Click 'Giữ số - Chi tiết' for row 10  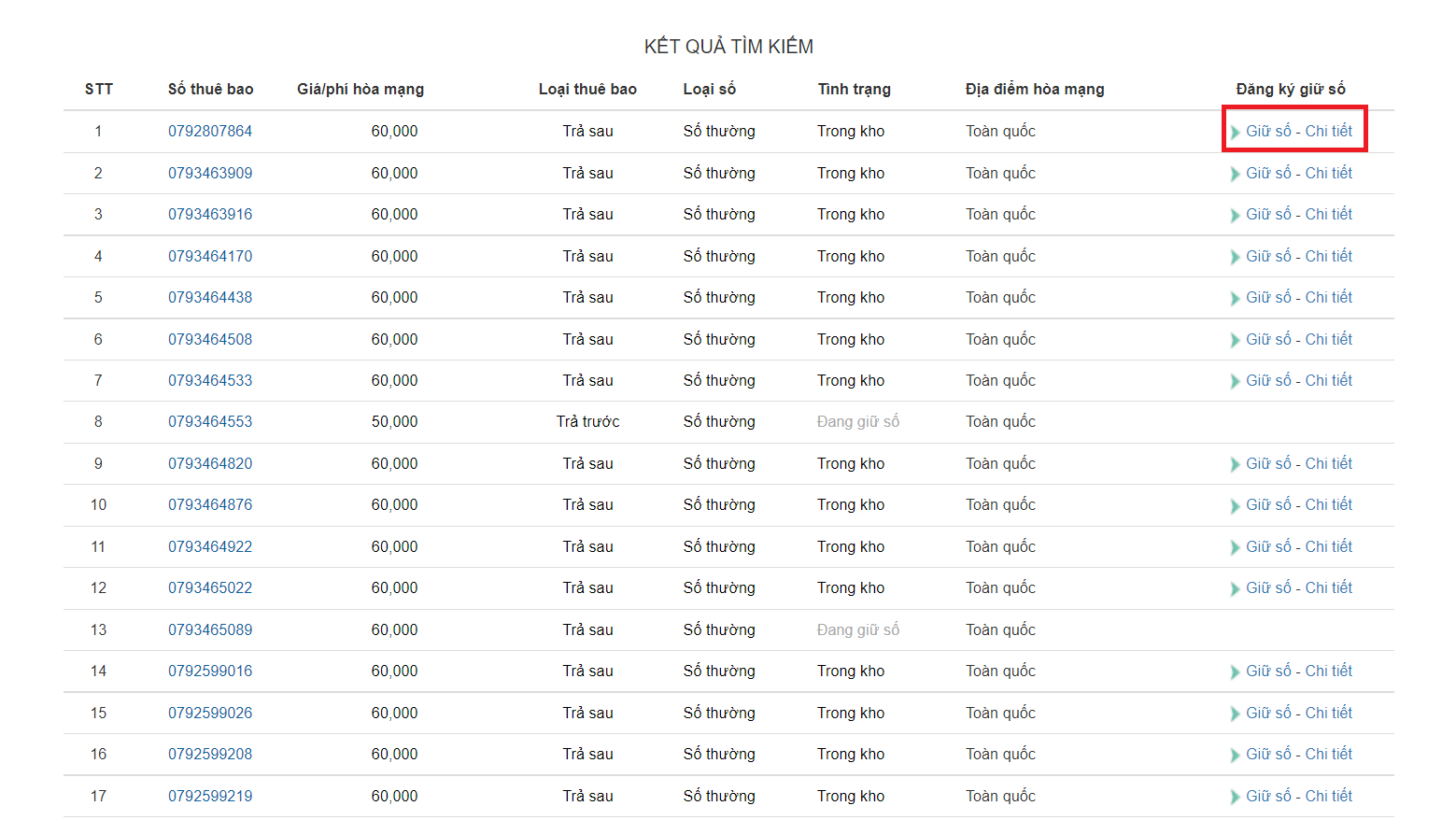(x=1299, y=505)
